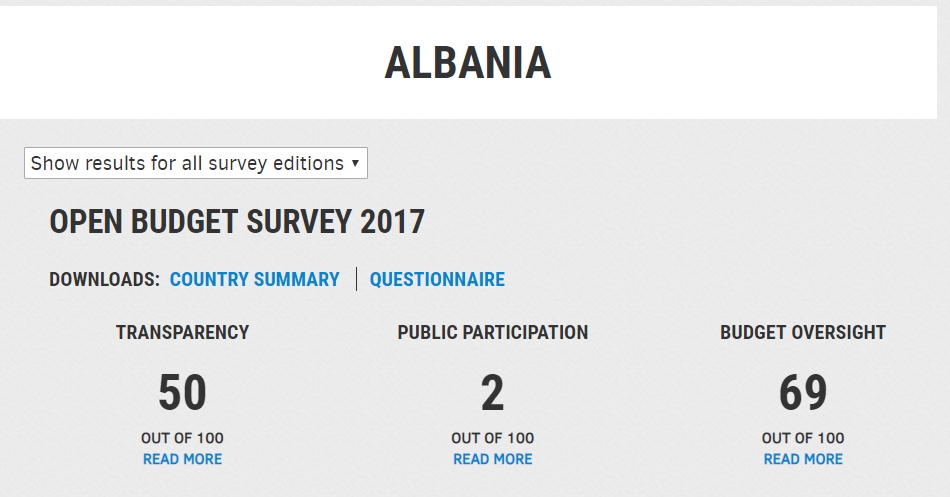Click the Budget Oversight score of 69
This screenshot has width=950, height=497.
[x=803, y=393]
